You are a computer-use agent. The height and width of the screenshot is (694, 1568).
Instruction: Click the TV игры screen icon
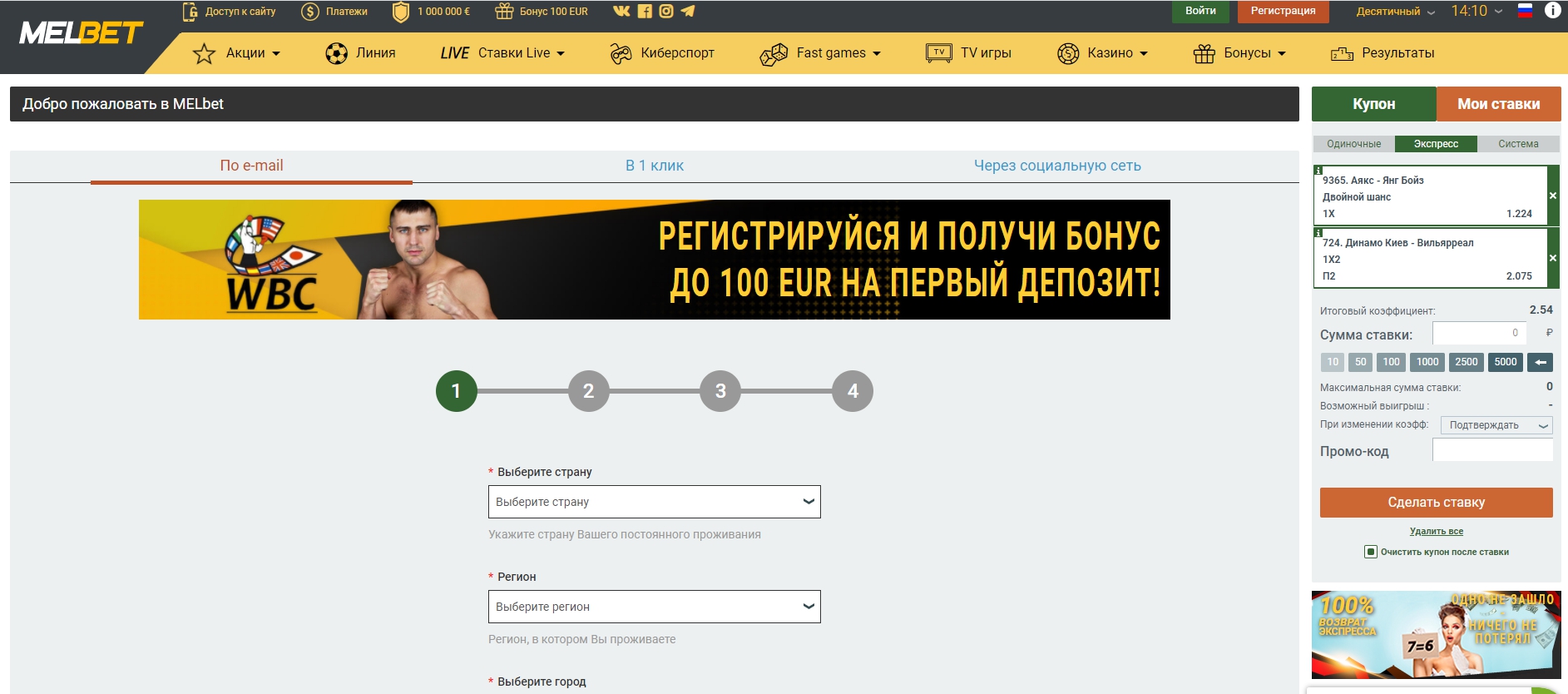(x=939, y=53)
